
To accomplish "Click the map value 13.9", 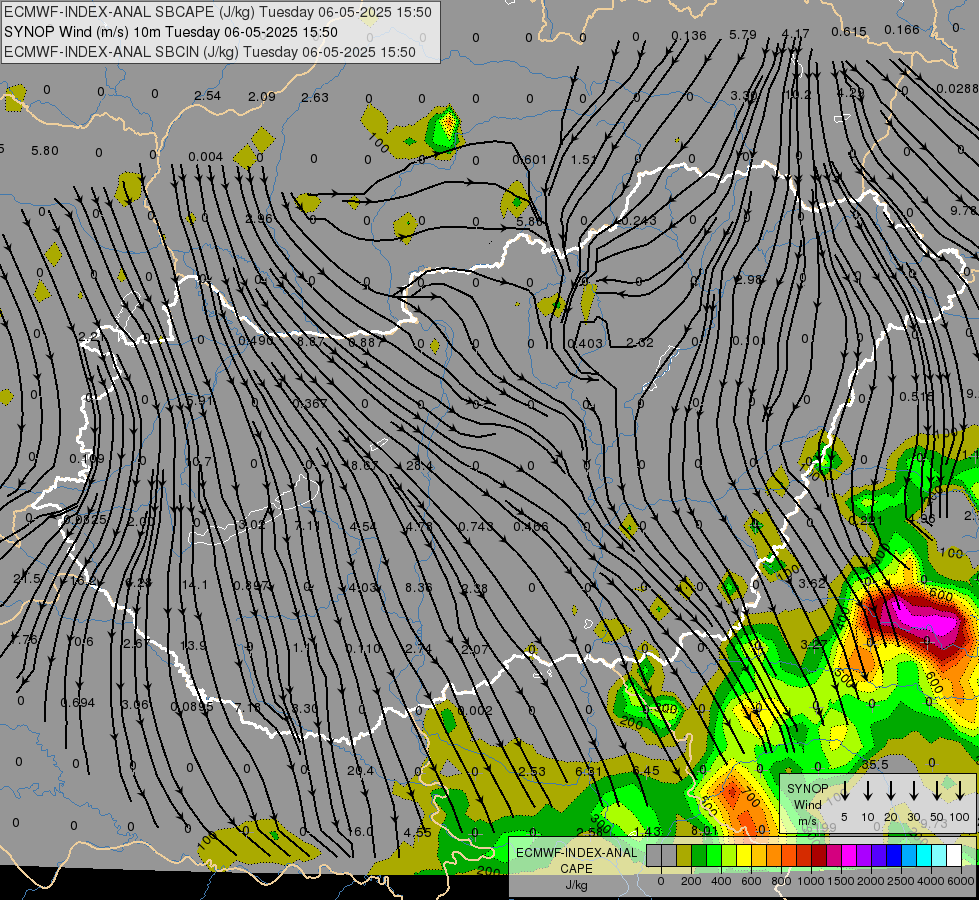I will click(193, 645).
